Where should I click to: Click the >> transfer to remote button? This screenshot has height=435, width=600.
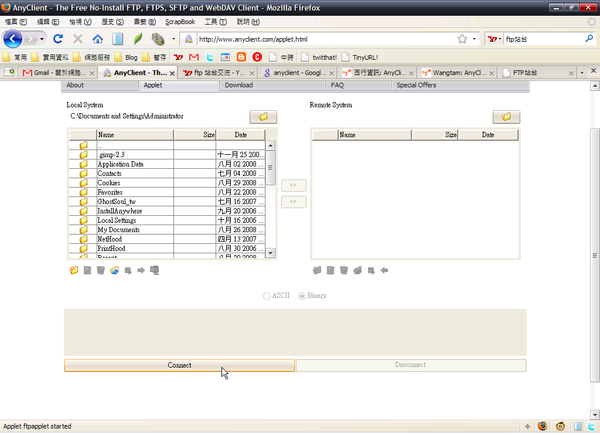pyautogui.click(x=293, y=185)
